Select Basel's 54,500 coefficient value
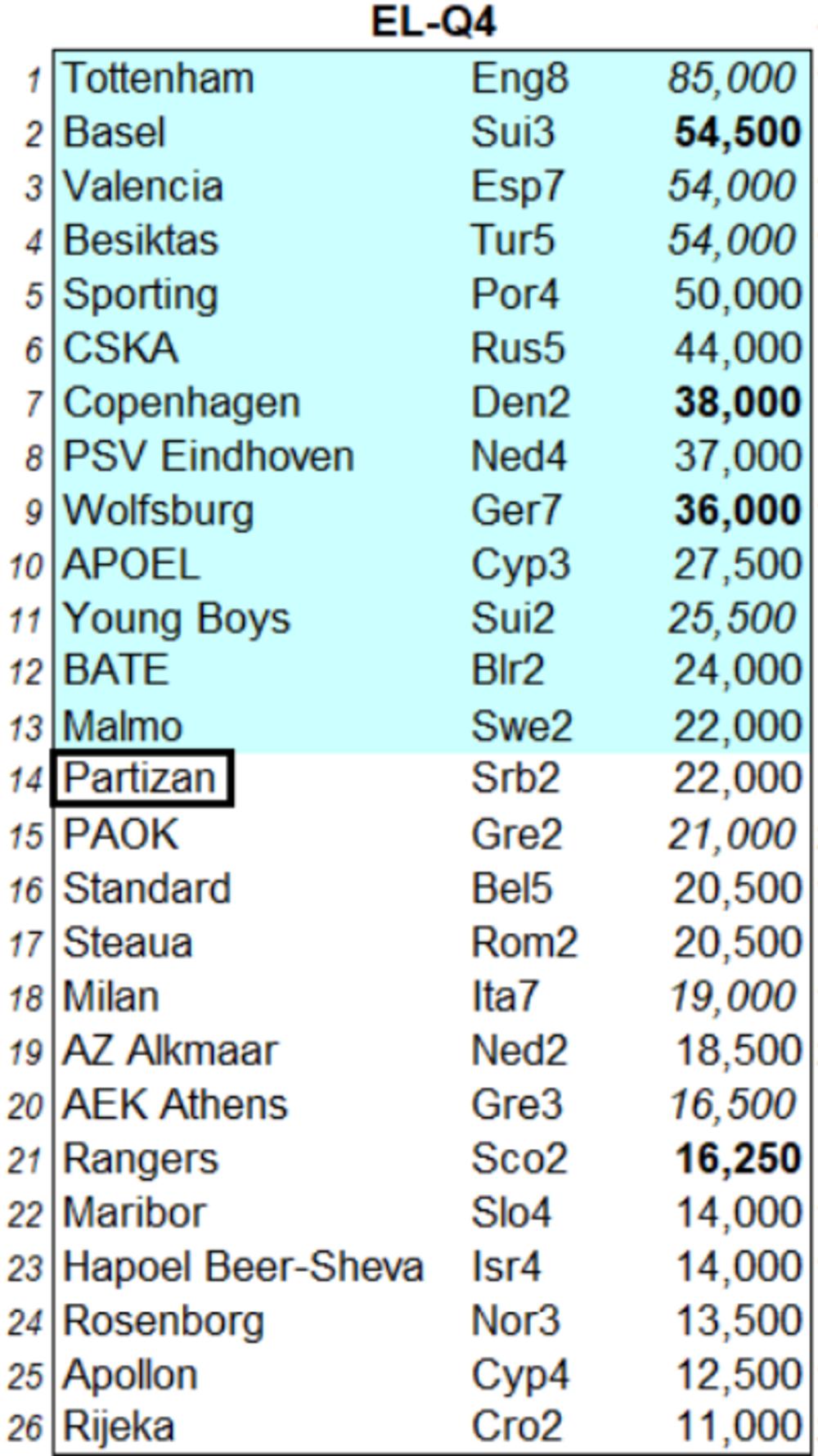Viewport: 818px width, 1456px height. 736,133
